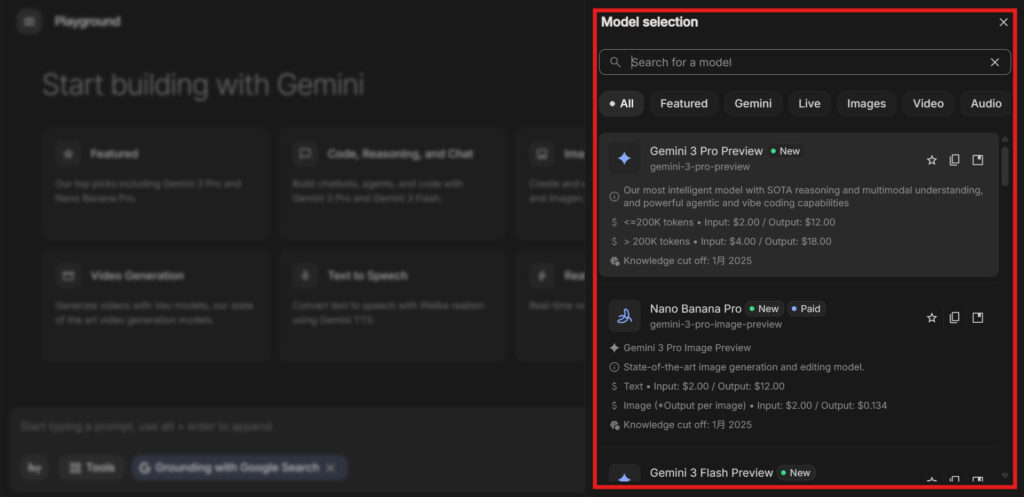Screen dimensions: 1024x497
Task: Star the Gemini 3 Pro Preview model
Action: click(932, 160)
